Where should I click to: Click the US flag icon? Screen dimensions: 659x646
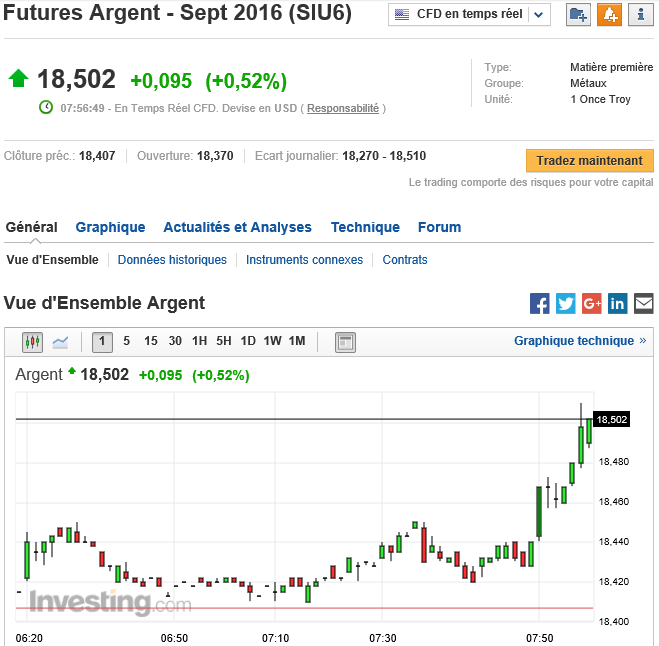click(402, 15)
